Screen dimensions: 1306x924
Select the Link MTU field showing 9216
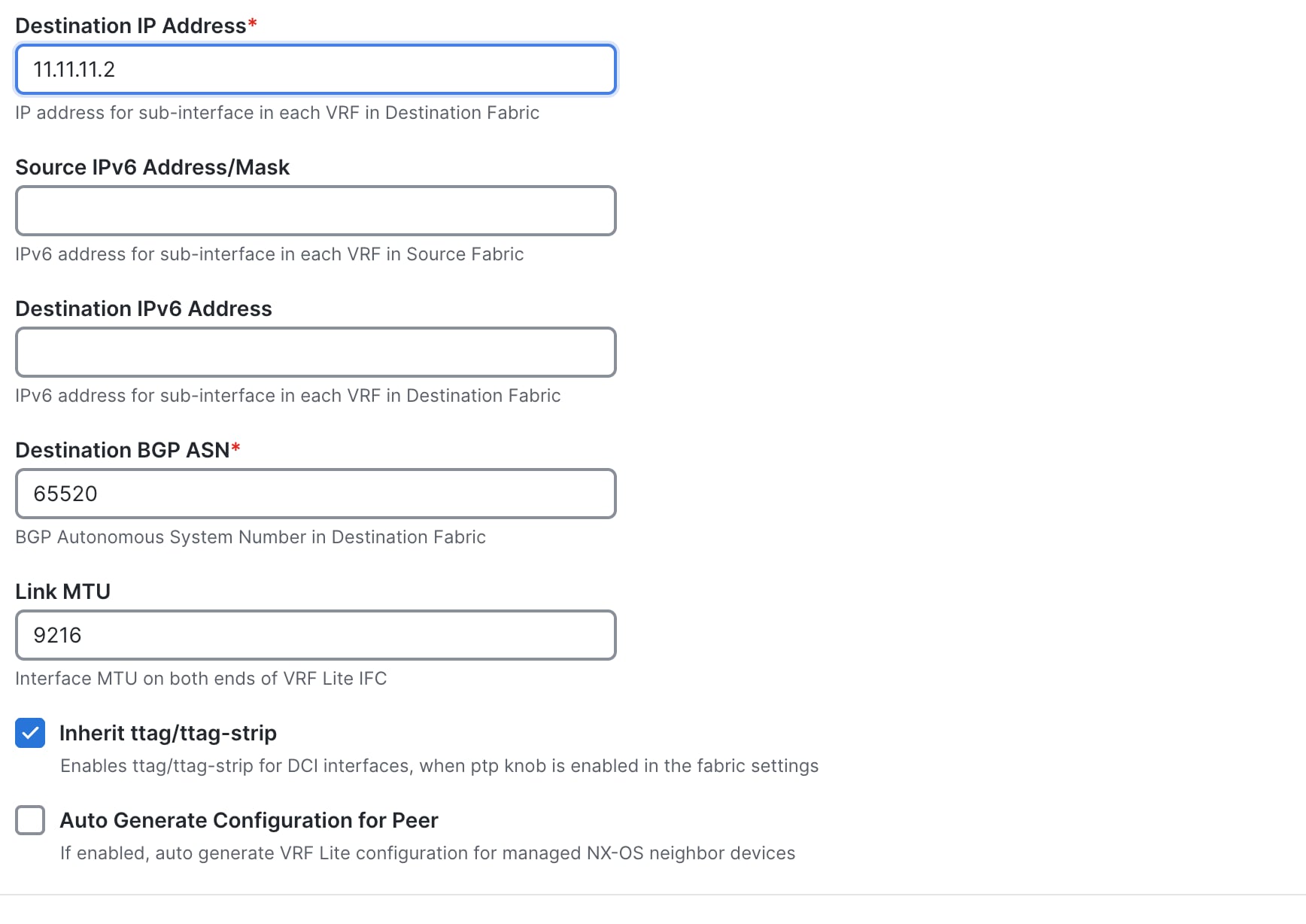(x=316, y=635)
